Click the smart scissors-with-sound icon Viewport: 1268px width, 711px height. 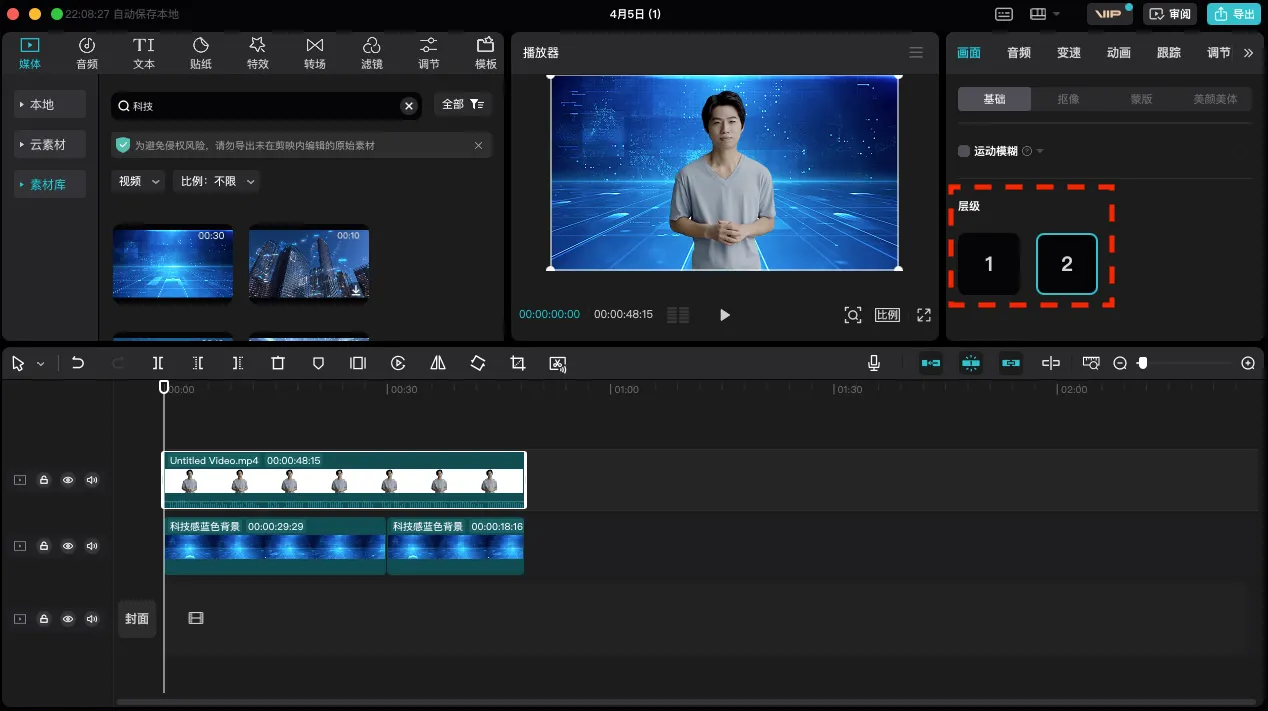[558, 364]
